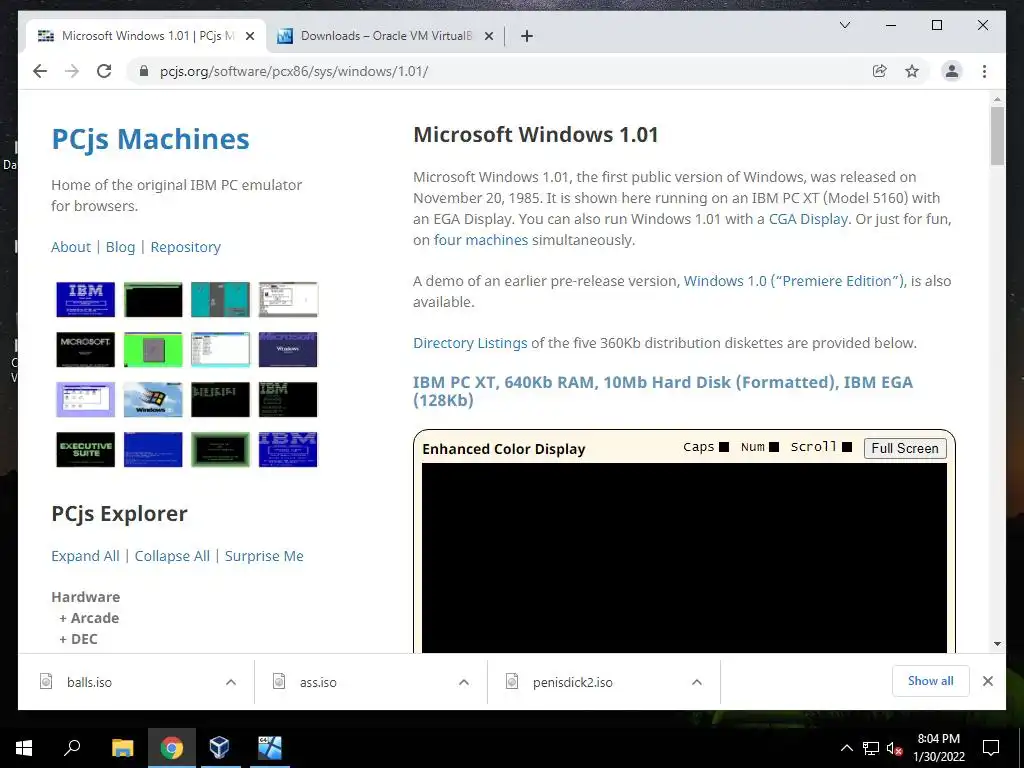
Task: Show hidden system tray icons
Action: (x=846, y=748)
